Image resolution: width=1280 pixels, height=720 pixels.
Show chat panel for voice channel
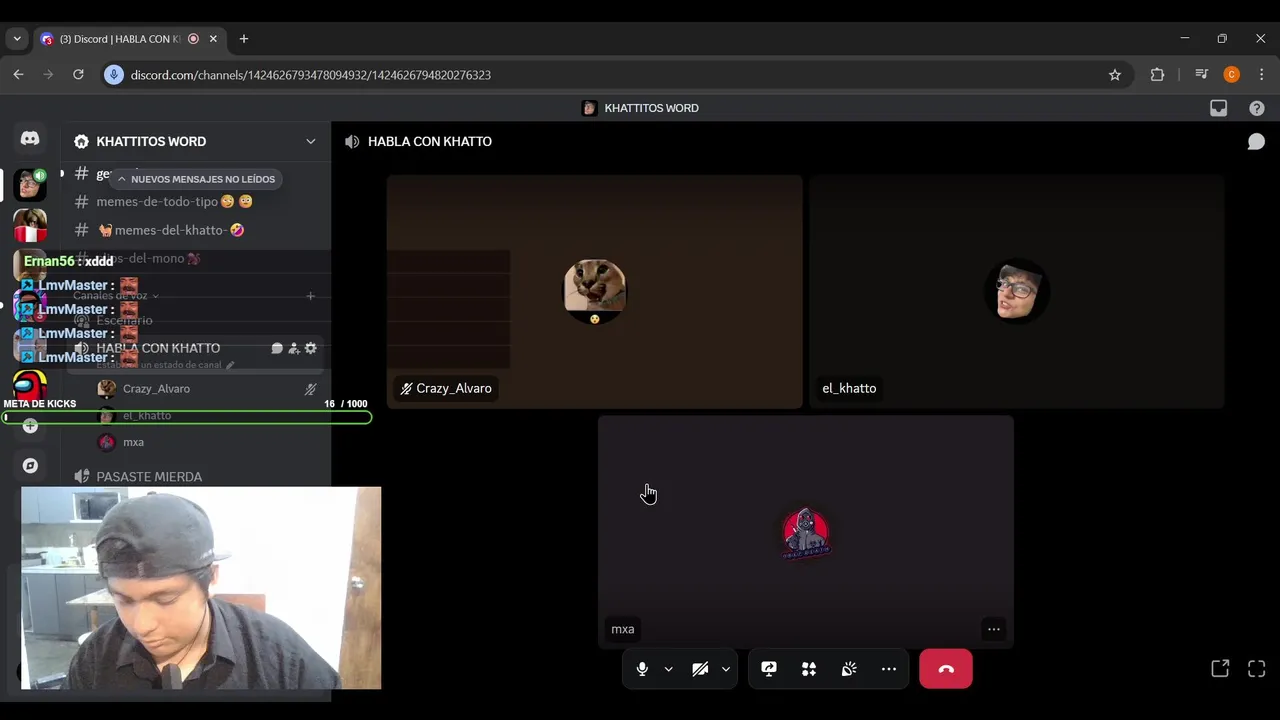[1256, 142]
